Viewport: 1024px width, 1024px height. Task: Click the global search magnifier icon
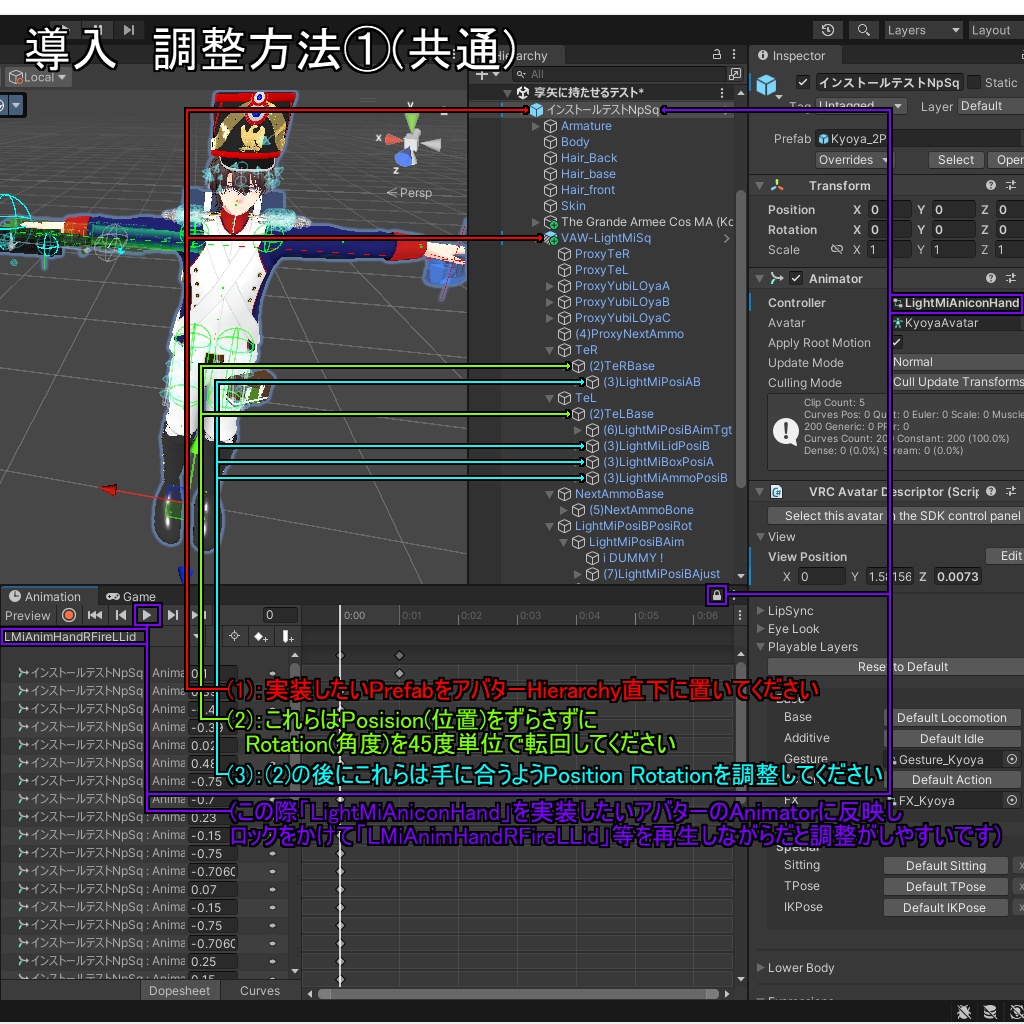(863, 30)
